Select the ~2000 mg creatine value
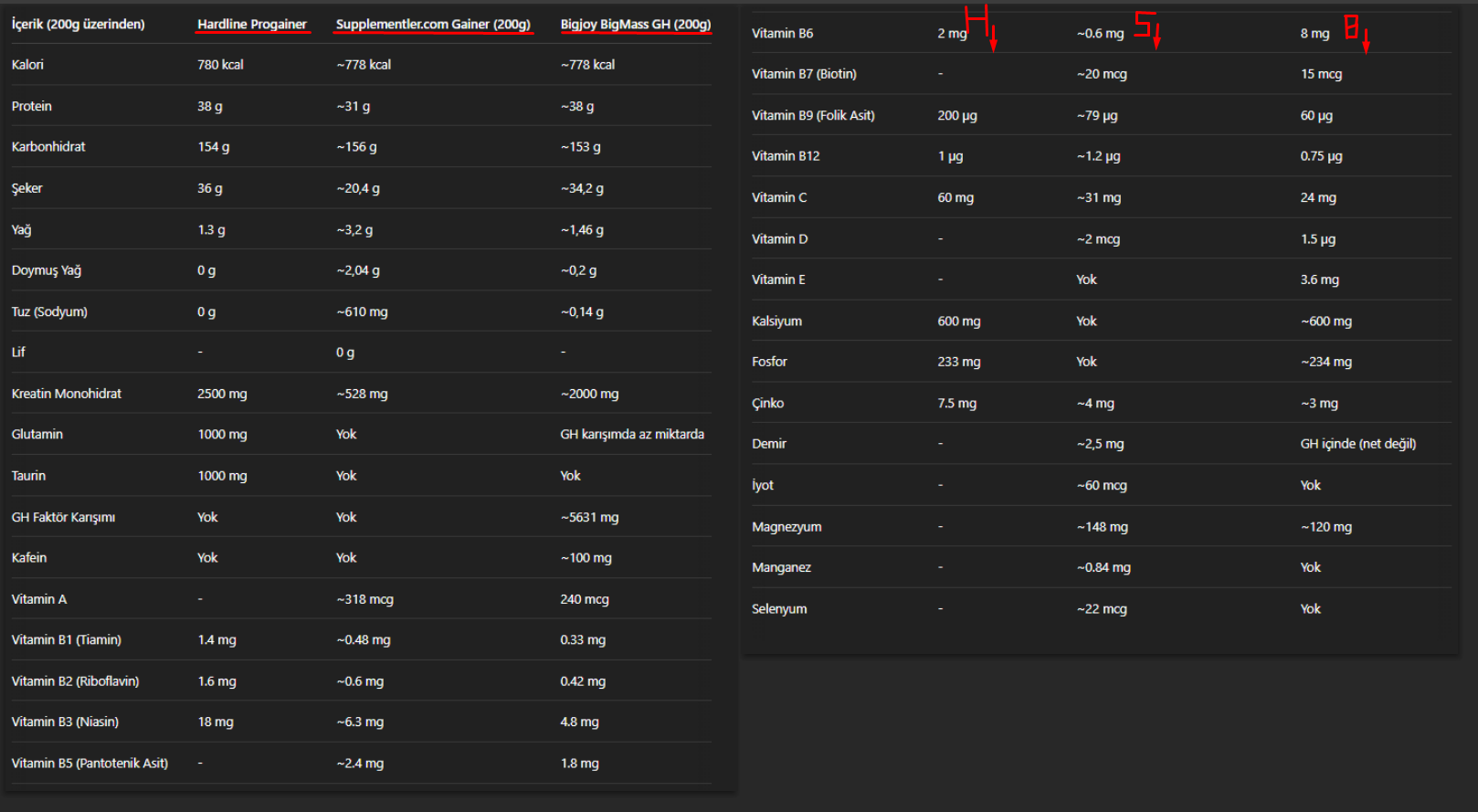1478x812 pixels. 590,394
